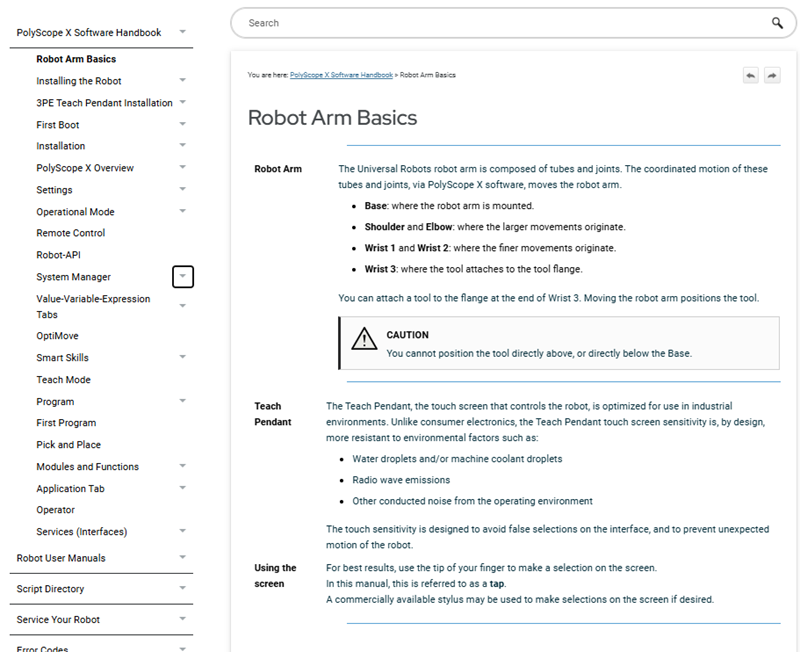Expand the Modules and Functions arrow
Screen dimensions: 800x652
[182, 466]
